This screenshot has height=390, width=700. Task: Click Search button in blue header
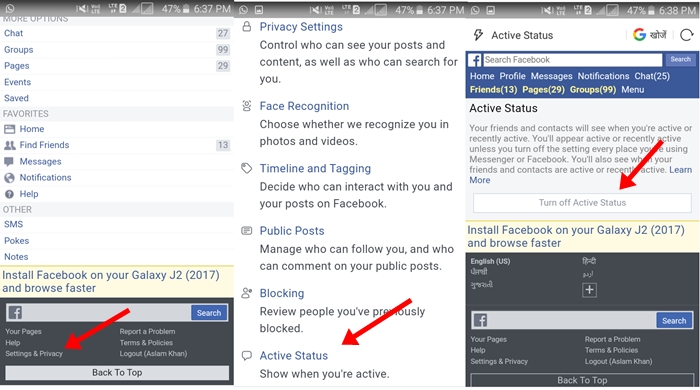click(x=680, y=59)
